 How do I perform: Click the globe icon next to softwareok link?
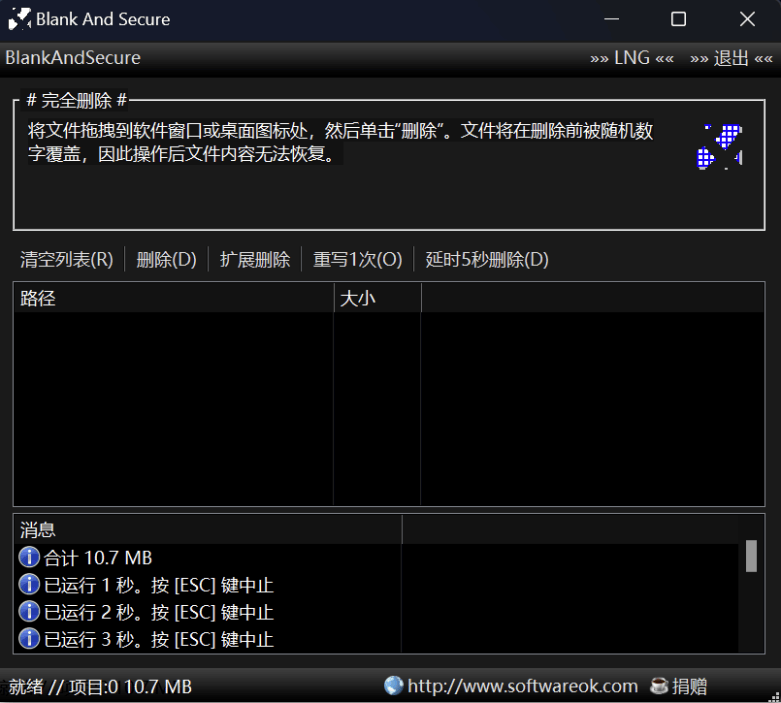point(393,686)
